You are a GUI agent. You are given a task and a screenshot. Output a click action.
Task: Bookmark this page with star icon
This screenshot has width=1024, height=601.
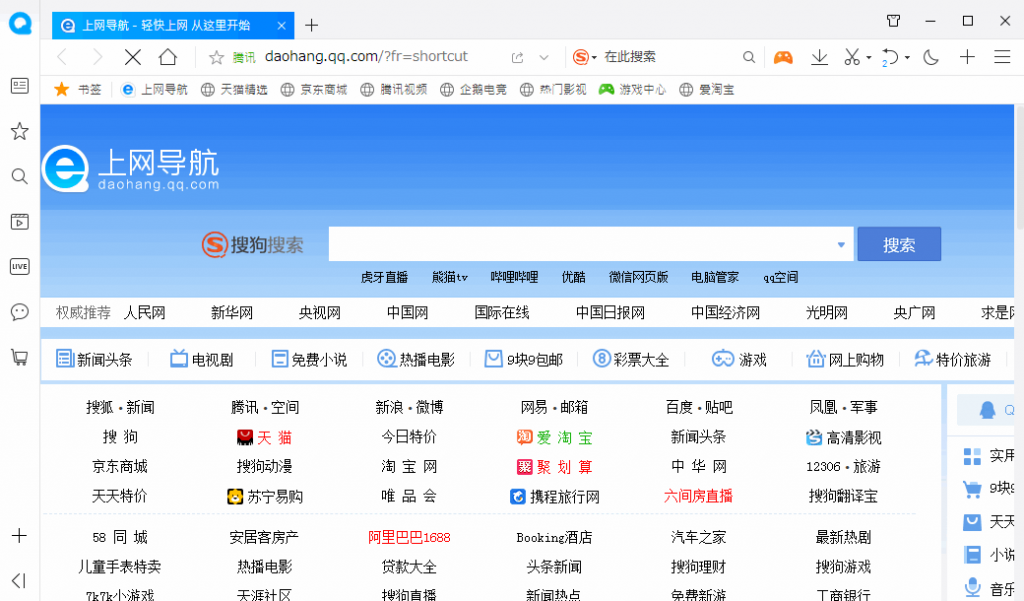click(216, 57)
